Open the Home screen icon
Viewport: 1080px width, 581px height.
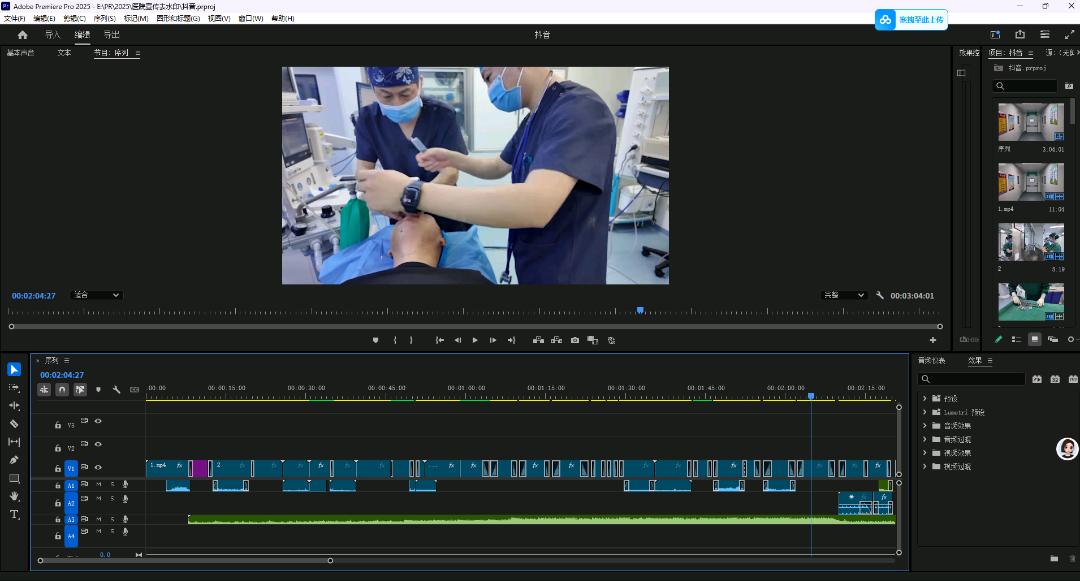[x=22, y=35]
